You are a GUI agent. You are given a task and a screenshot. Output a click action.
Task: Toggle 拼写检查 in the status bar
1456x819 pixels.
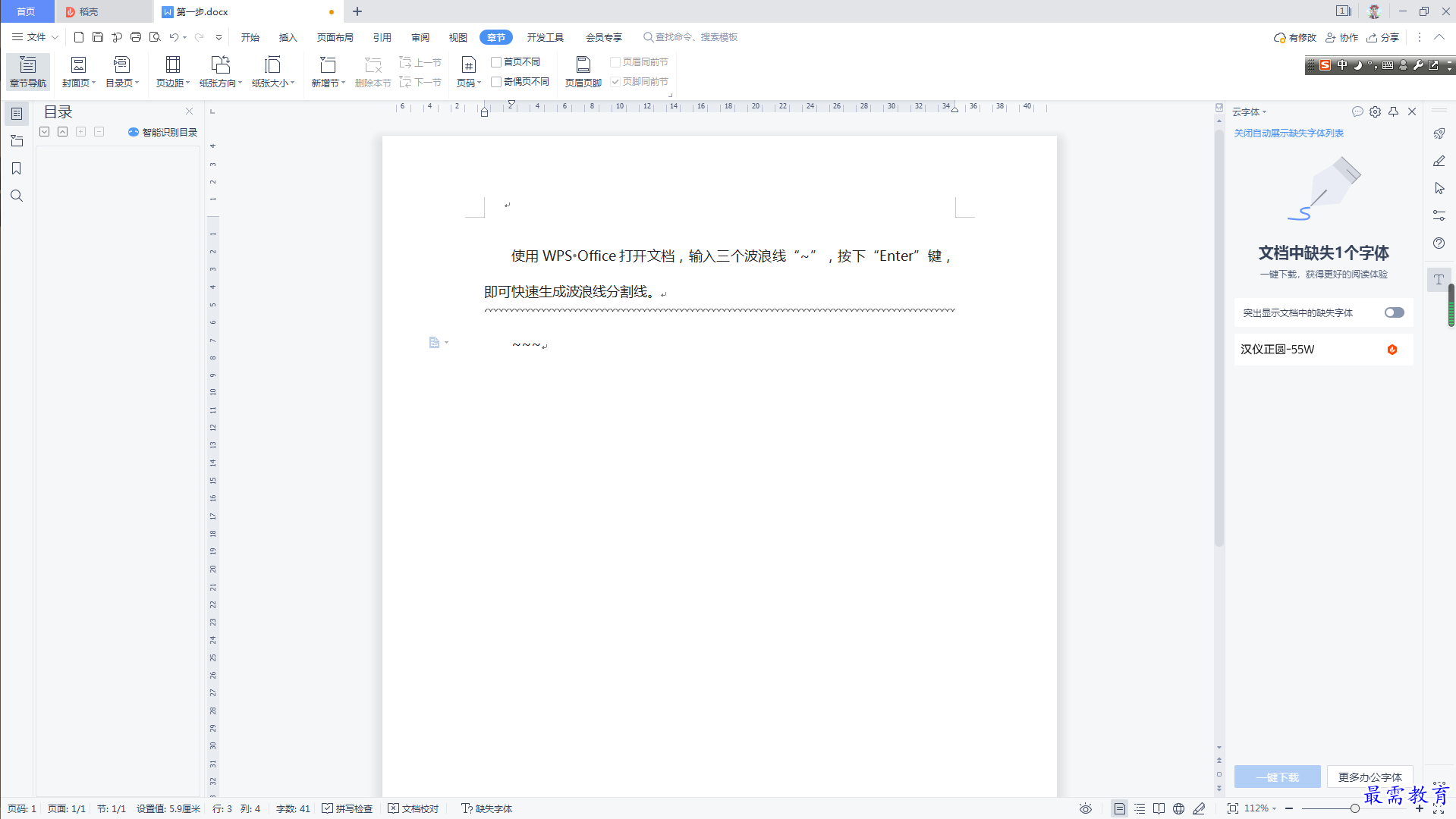(x=347, y=808)
